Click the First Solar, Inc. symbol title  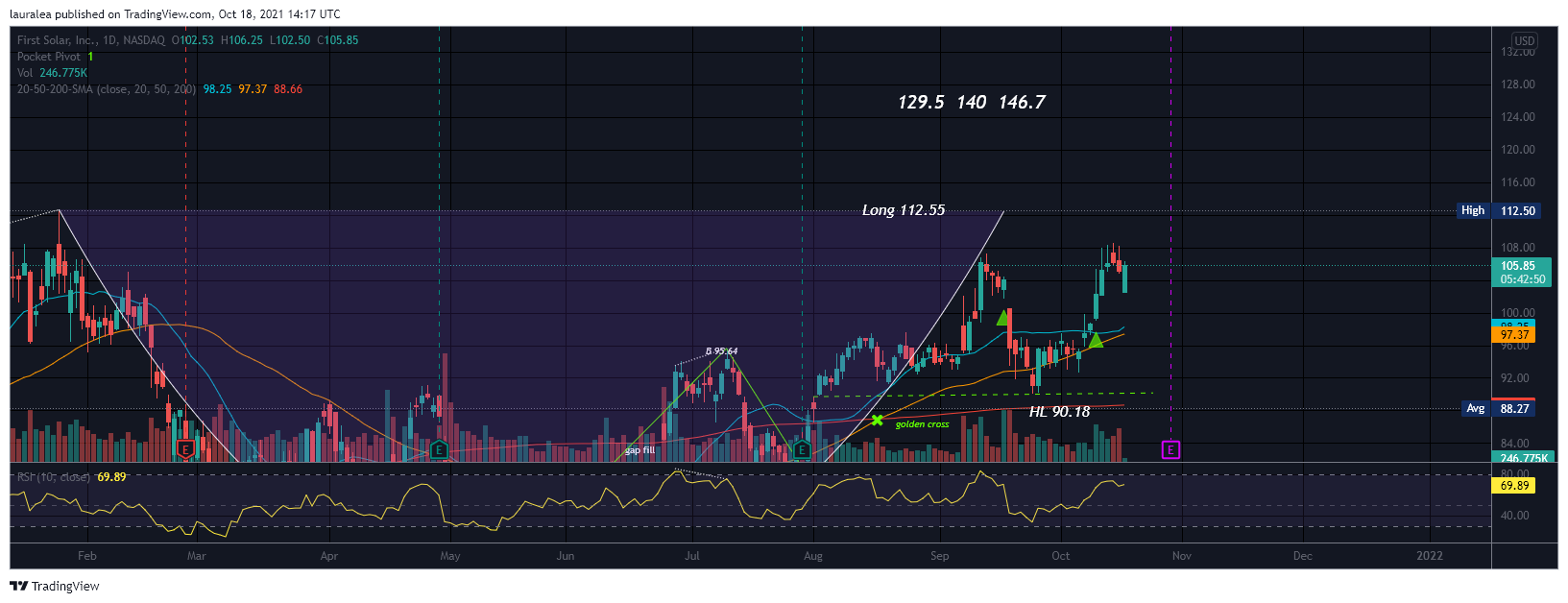pyautogui.click(x=55, y=40)
